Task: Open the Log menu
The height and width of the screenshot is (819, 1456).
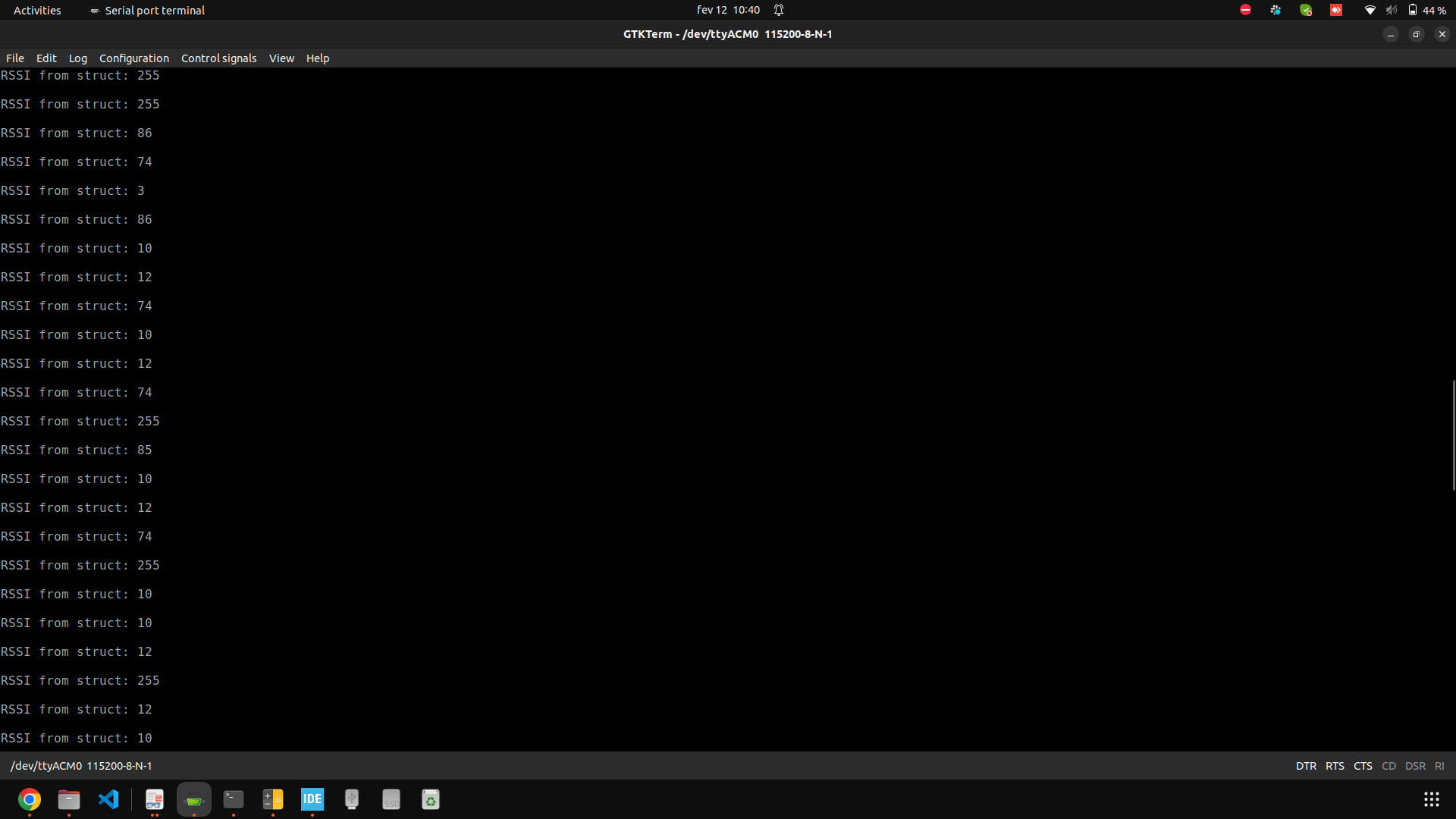Action: pos(78,58)
